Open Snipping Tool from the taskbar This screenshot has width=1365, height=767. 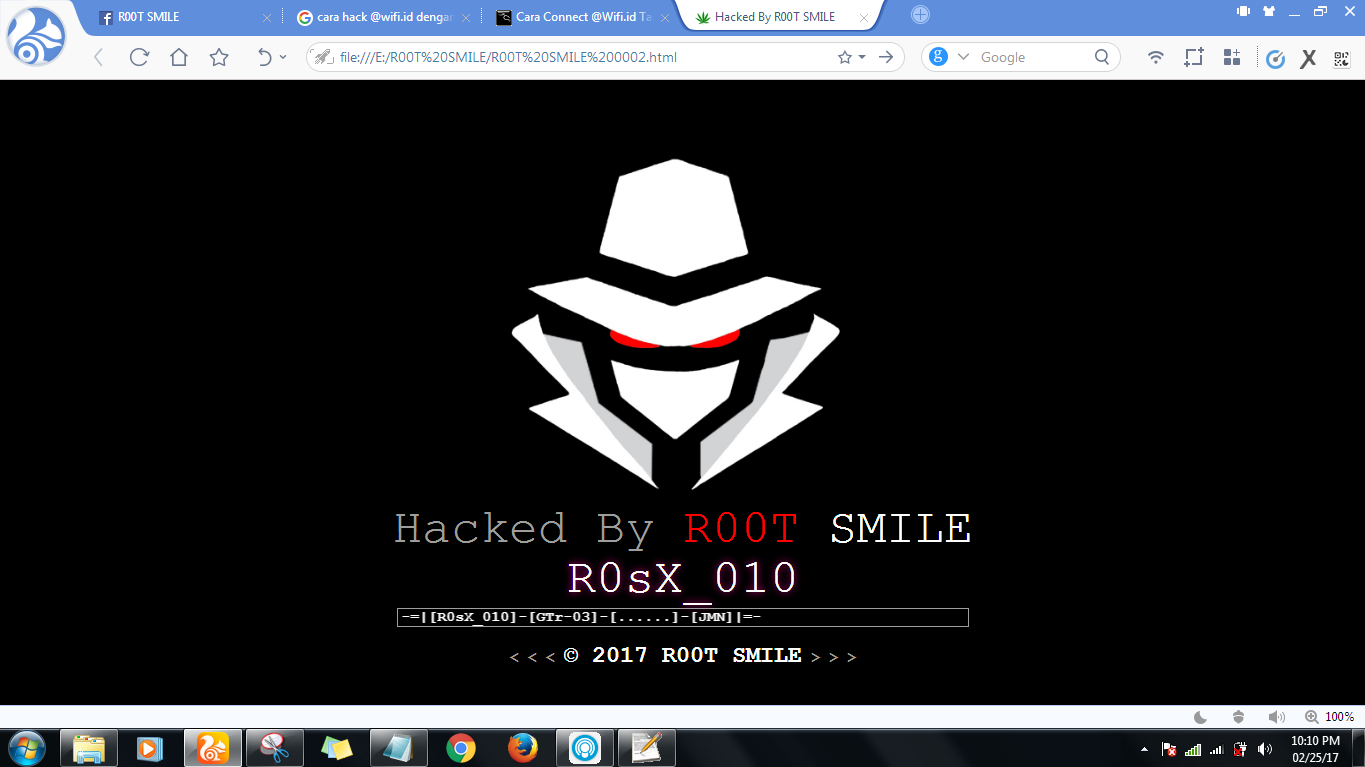[274, 748]
